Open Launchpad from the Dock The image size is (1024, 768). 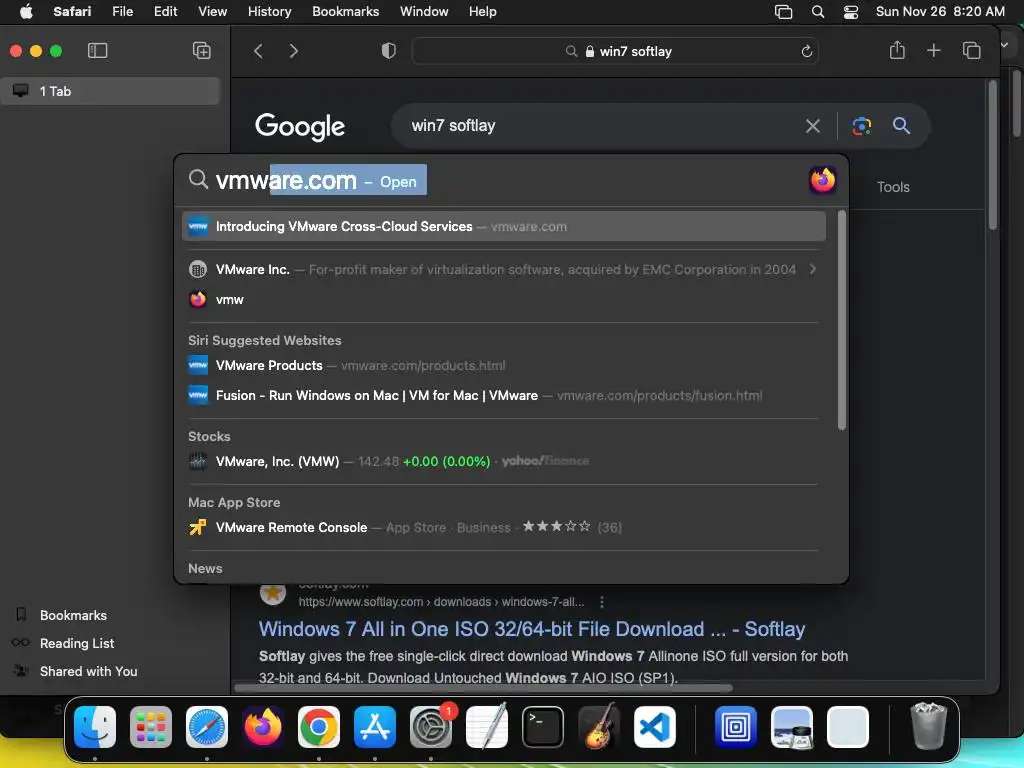[x=151, y=726]
